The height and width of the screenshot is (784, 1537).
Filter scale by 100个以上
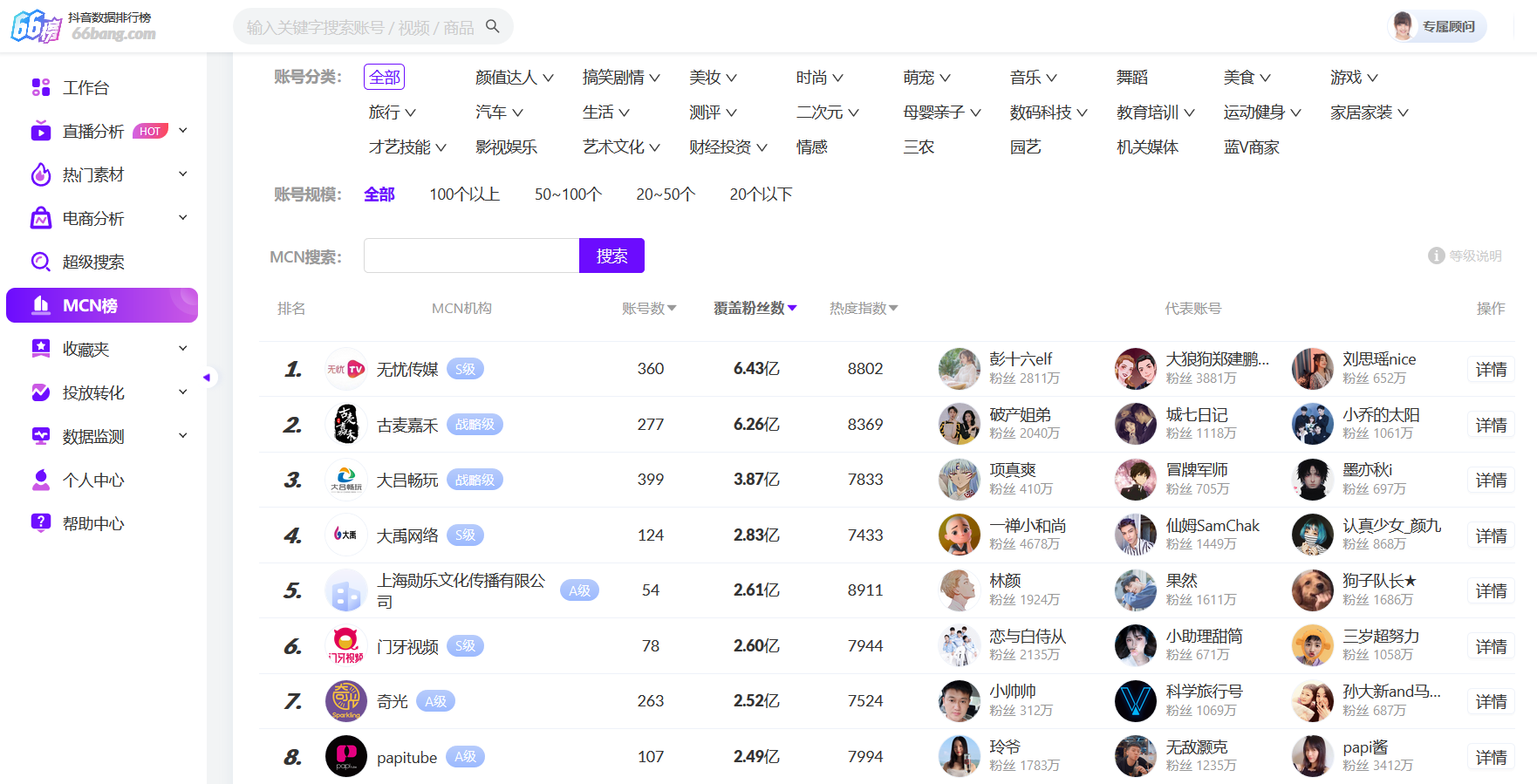465,194
